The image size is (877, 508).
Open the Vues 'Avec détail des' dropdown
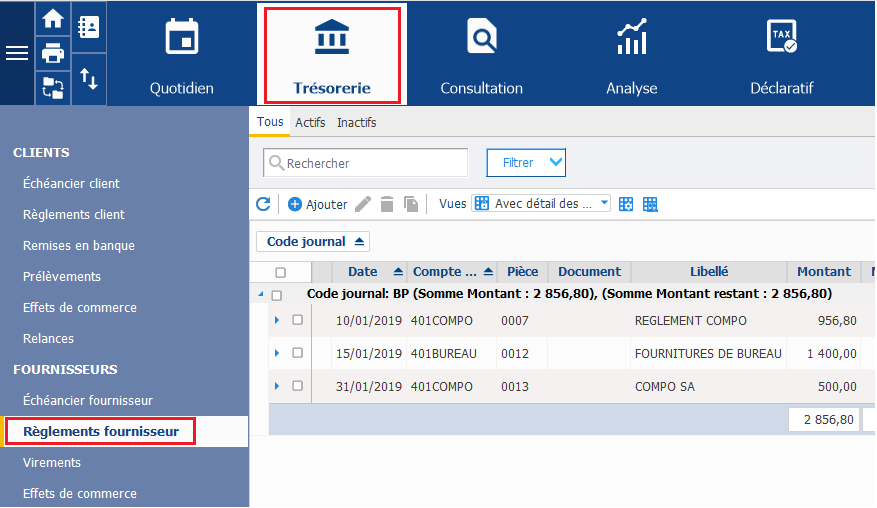pyautogui.click(x=541, y=204)
